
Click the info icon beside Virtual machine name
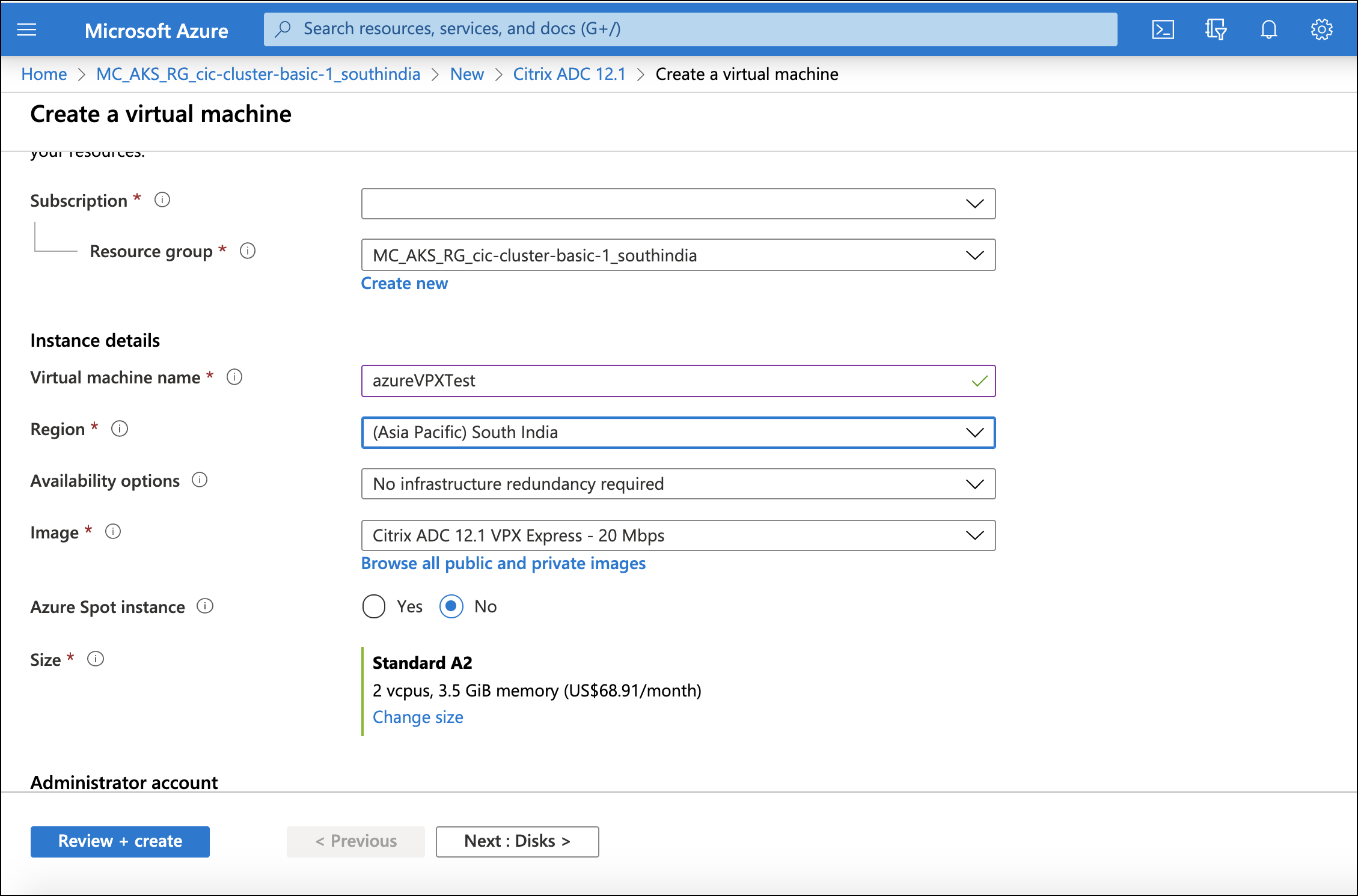pyautogui.click(x=234, y=377)
